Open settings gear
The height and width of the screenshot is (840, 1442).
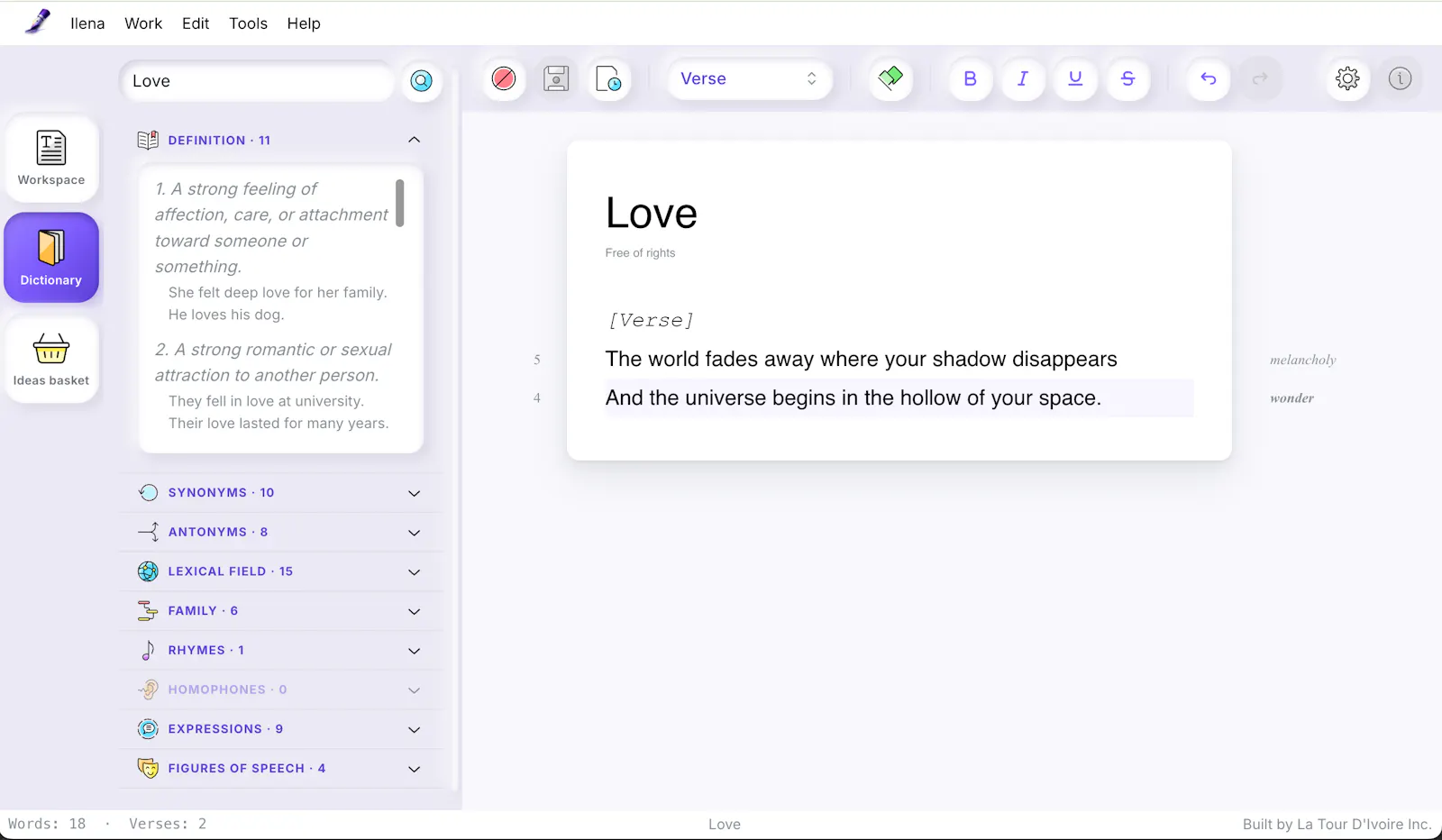coord(1347,78)
